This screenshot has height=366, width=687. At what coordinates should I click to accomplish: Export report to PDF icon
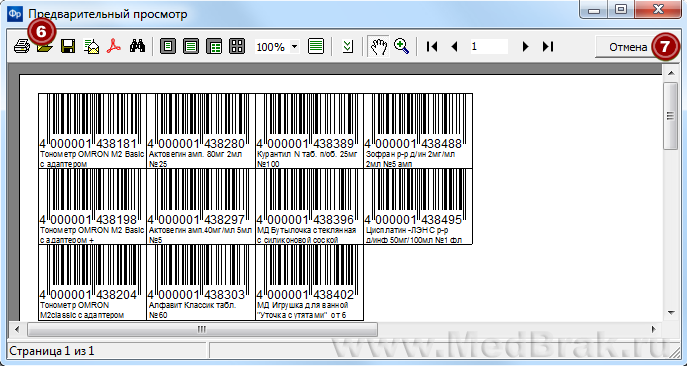pyautogui.click(x=114, y=46)
